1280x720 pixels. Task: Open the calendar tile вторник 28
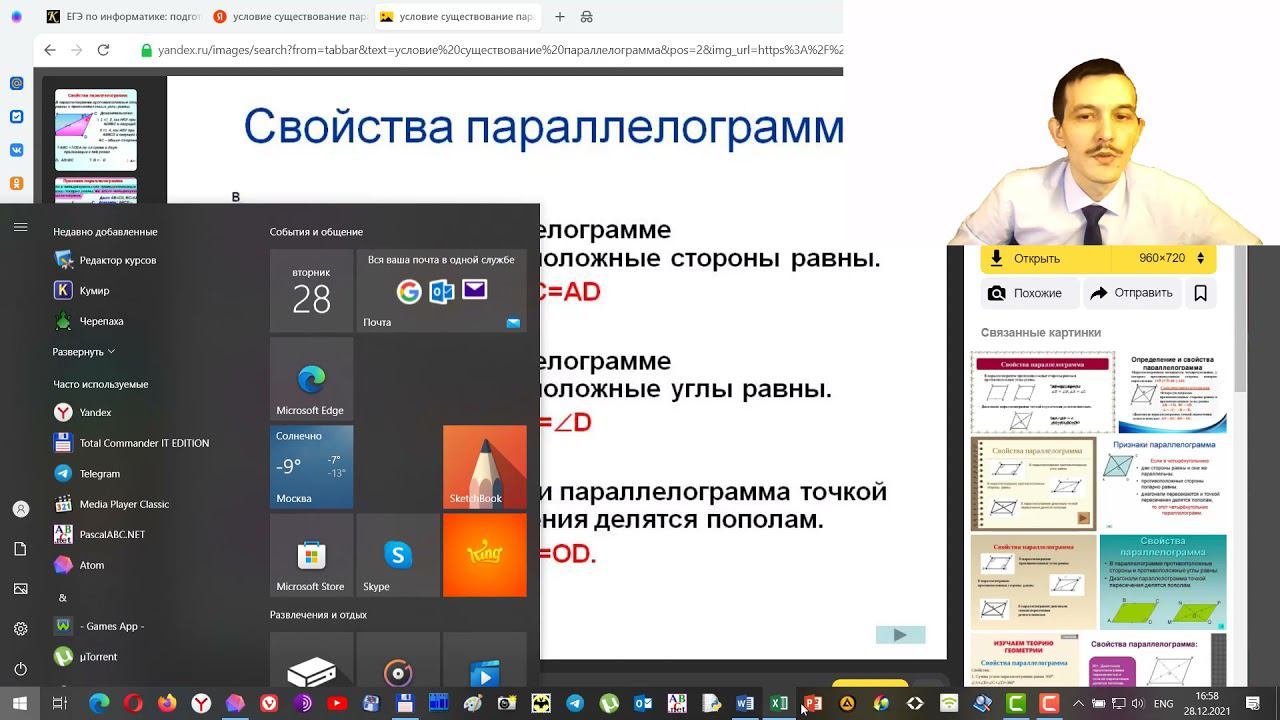coord(312,291)
